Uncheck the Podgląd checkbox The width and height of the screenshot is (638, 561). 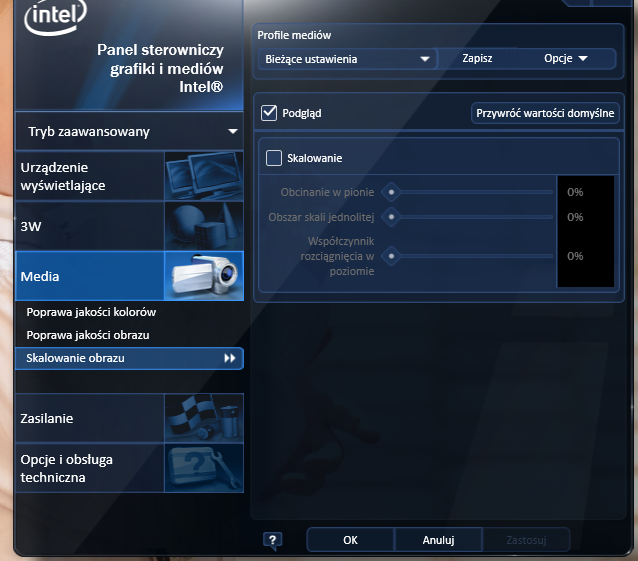click(269, 113)
